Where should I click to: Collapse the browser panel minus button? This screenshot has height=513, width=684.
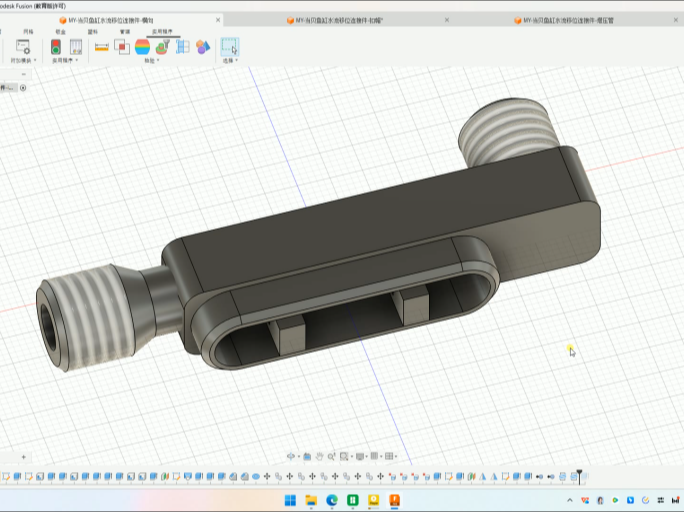tap(24, 74)
